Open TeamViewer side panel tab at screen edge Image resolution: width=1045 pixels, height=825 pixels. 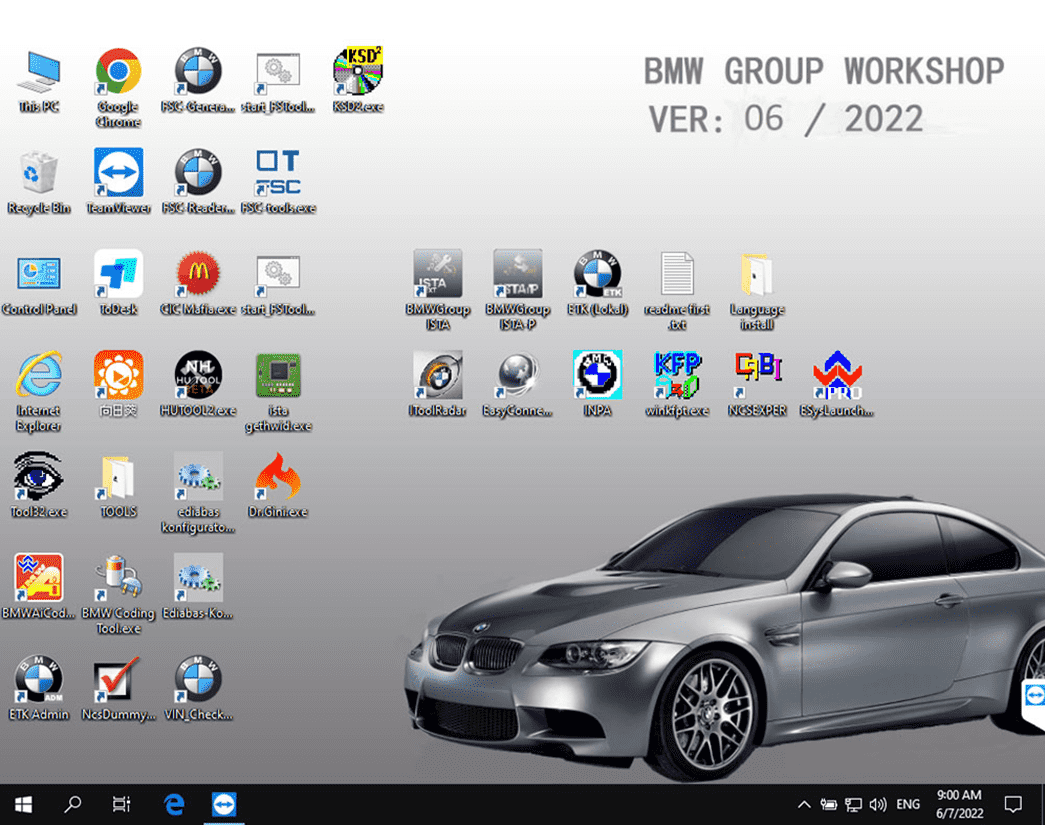1034,697
